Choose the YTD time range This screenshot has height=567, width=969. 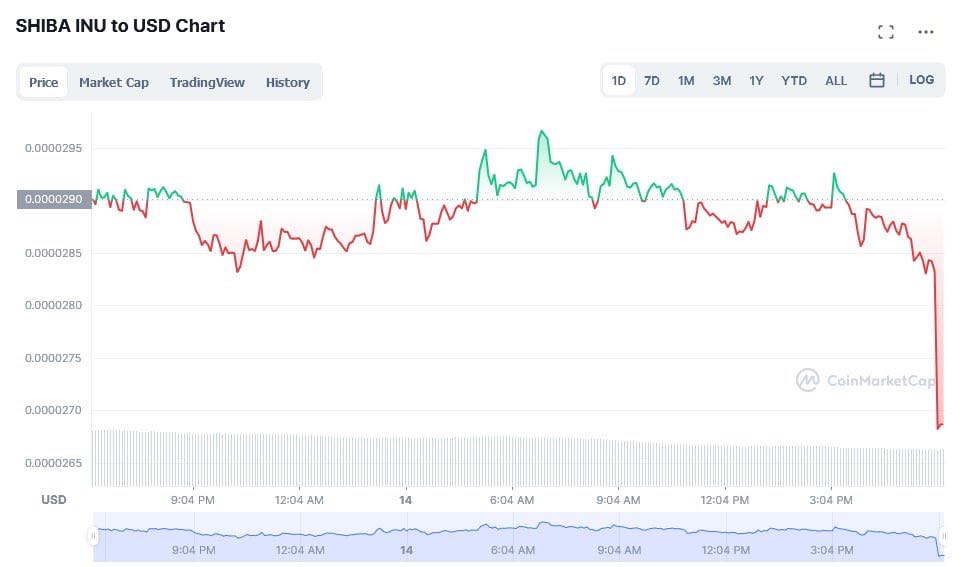tap(793, 80)
